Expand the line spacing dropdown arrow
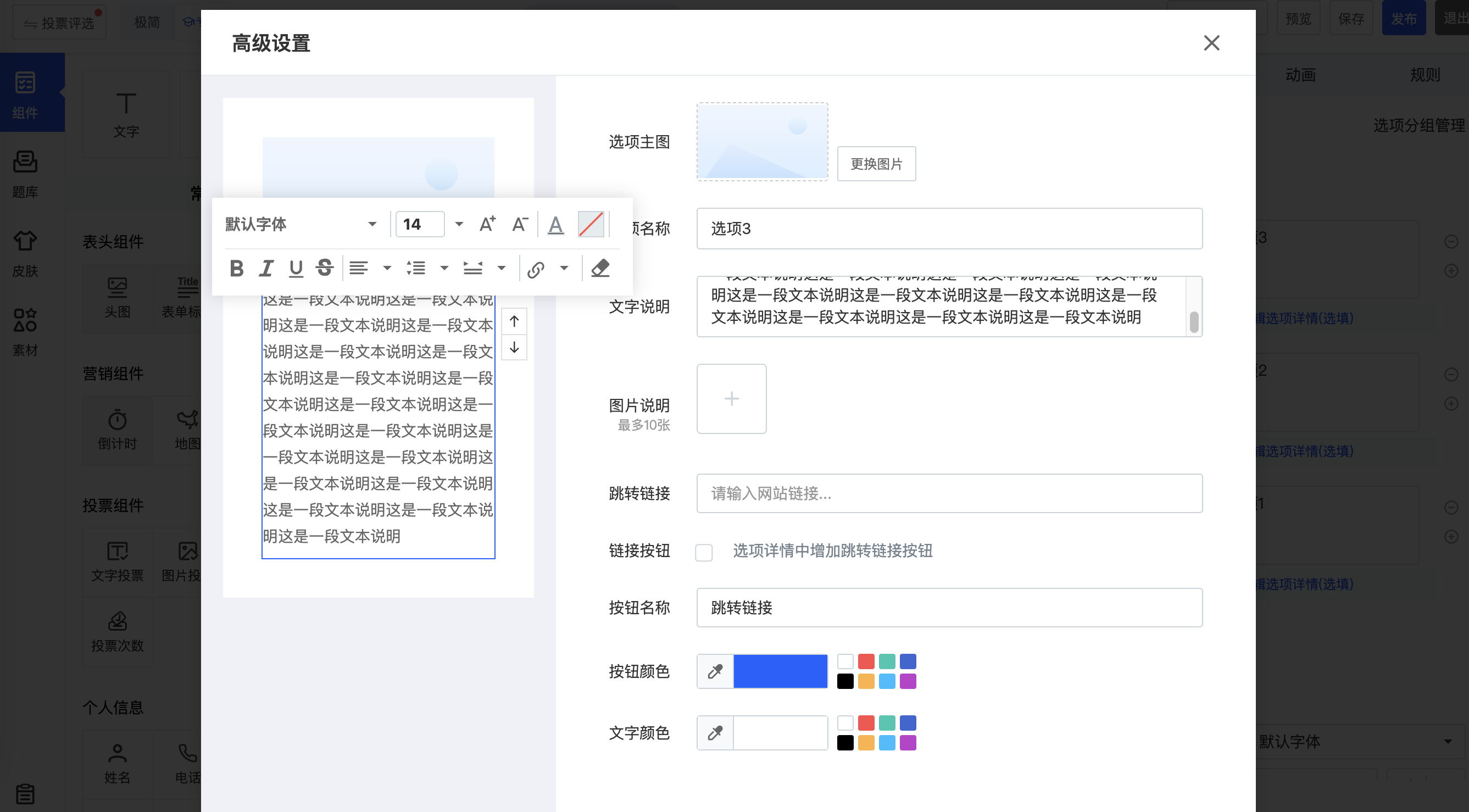 pyautogui.click(x=444, y=268)
